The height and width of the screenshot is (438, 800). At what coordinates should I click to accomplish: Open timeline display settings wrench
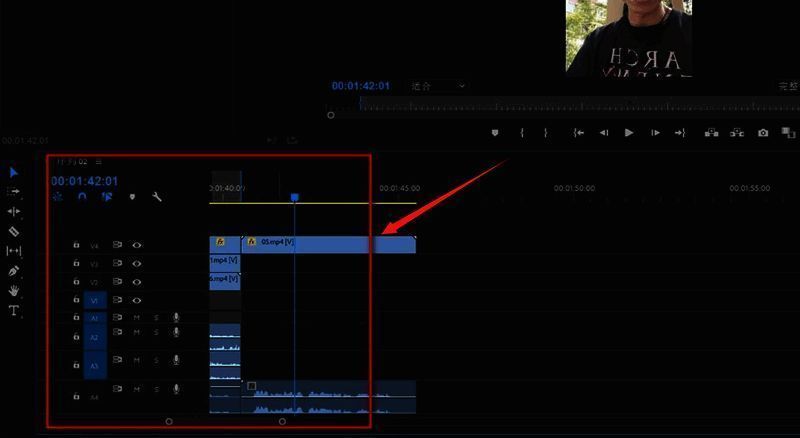pyautogui.click(x=157, y=197)
